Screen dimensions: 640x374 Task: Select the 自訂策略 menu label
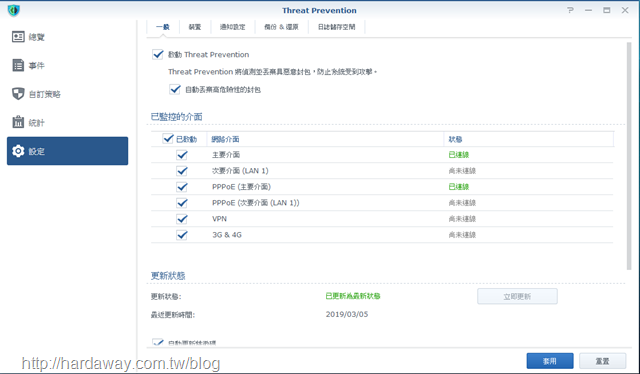point(44,94)
